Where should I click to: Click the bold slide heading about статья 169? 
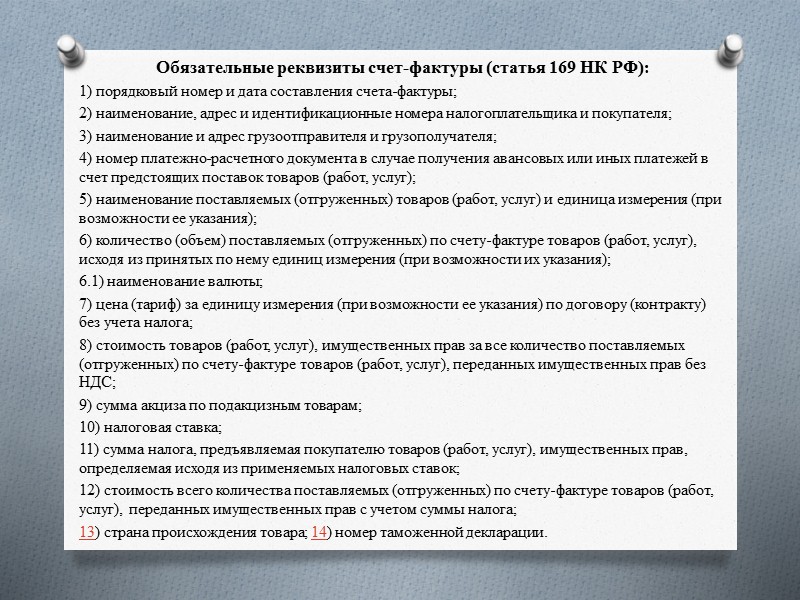coord(403,67)
